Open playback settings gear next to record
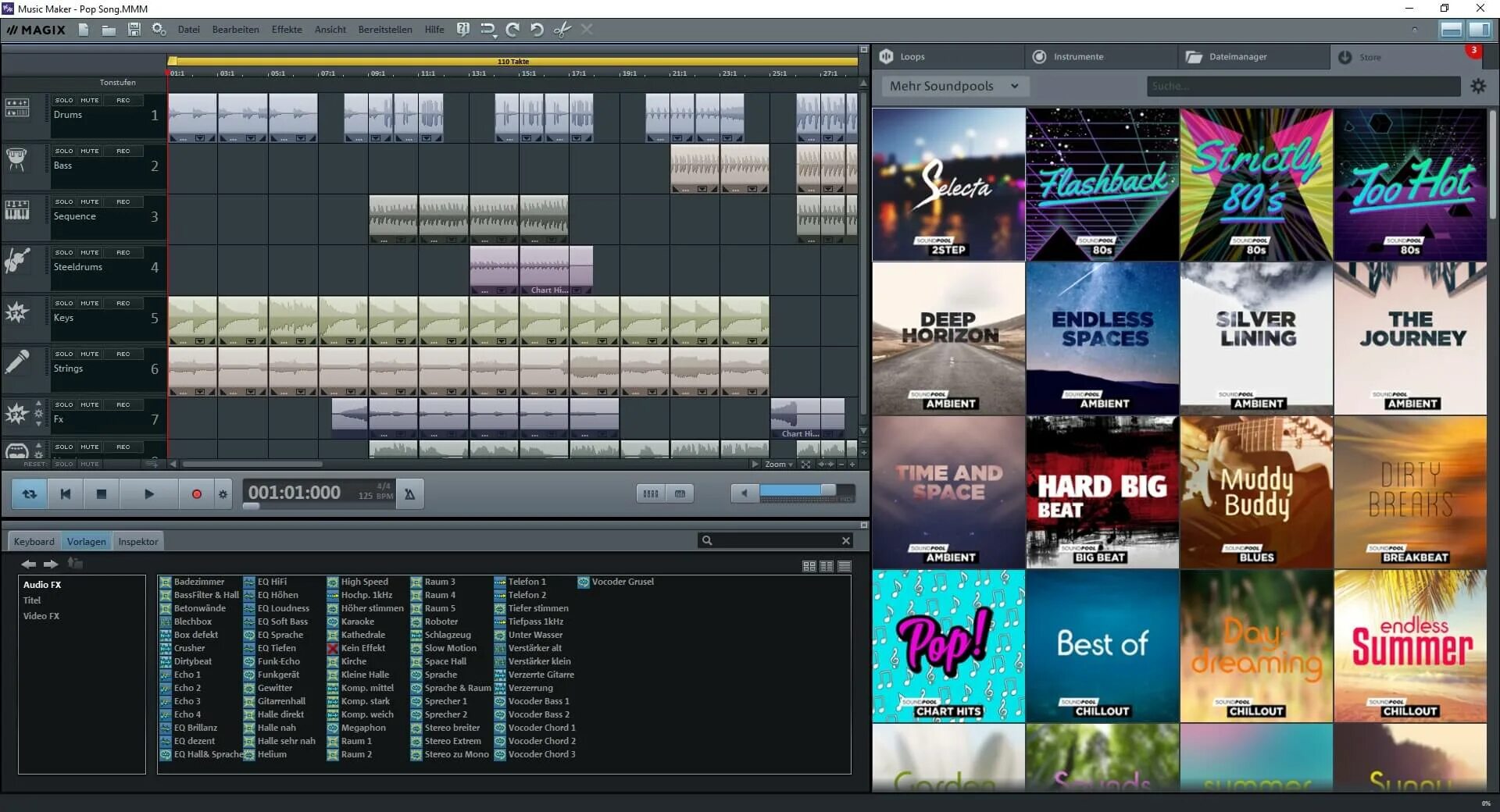 [x=223, y=494]
